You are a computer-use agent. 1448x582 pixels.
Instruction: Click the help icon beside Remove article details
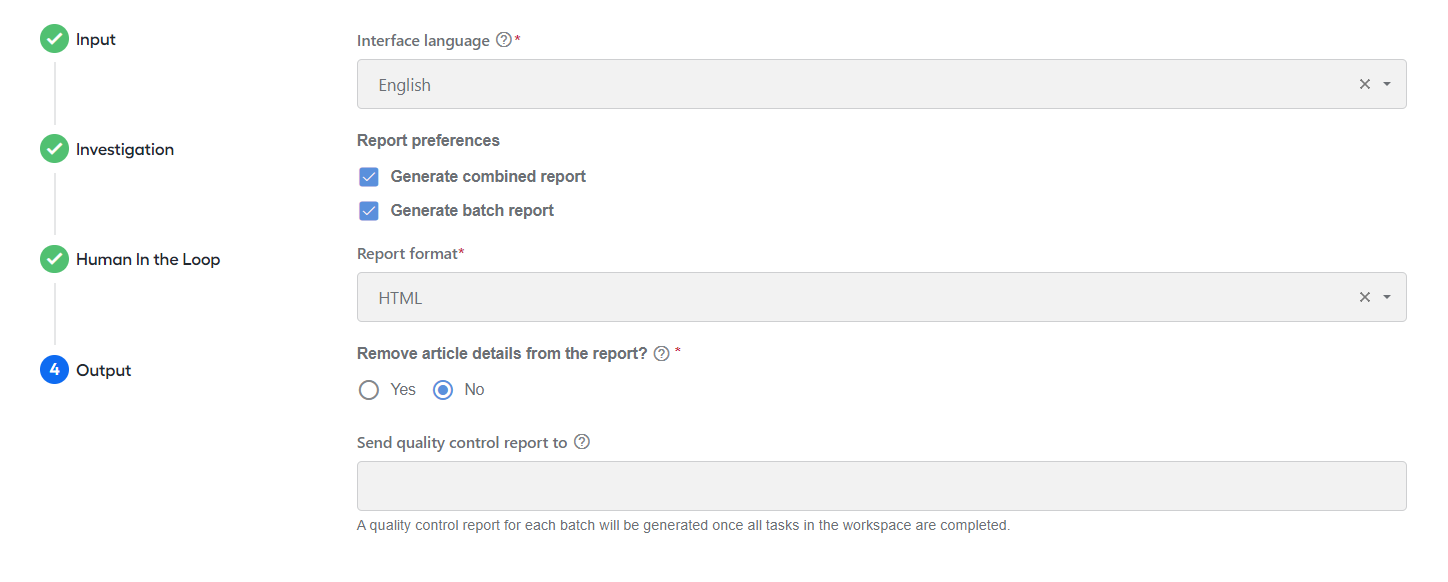pyautogui.click(x=661, y=354)
